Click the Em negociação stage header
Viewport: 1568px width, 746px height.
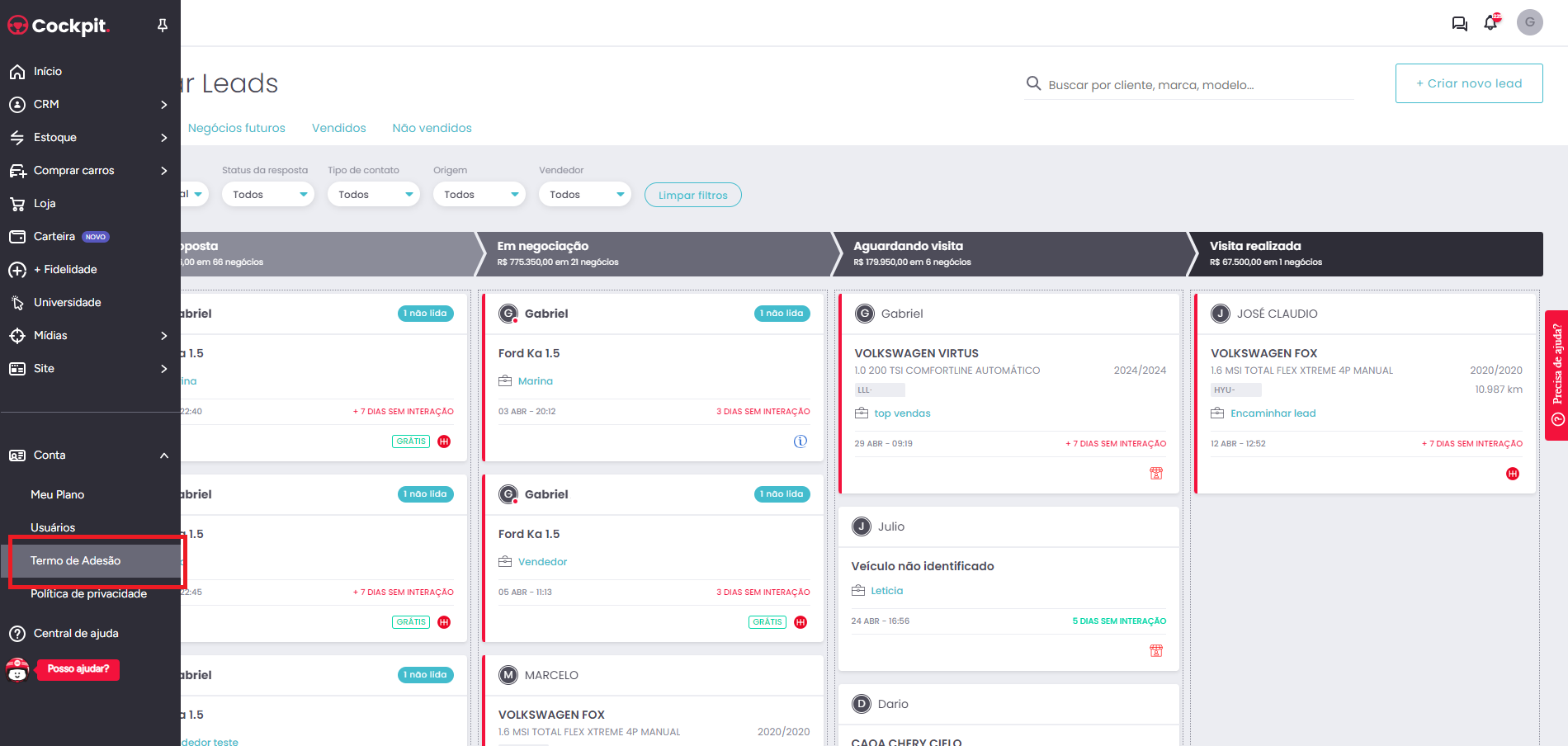[656, 254]
